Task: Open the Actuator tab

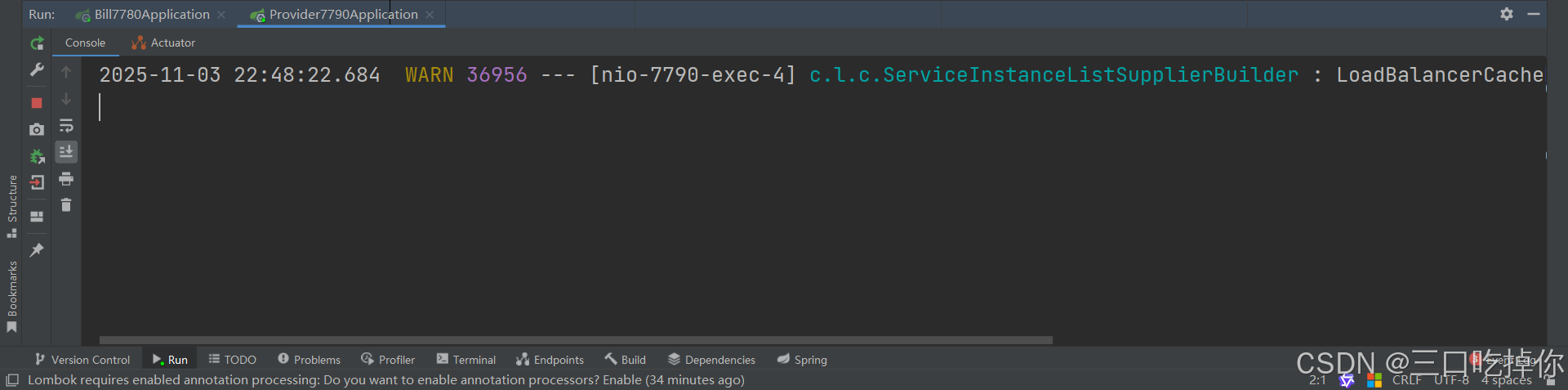Action: (x=163, y=43)
